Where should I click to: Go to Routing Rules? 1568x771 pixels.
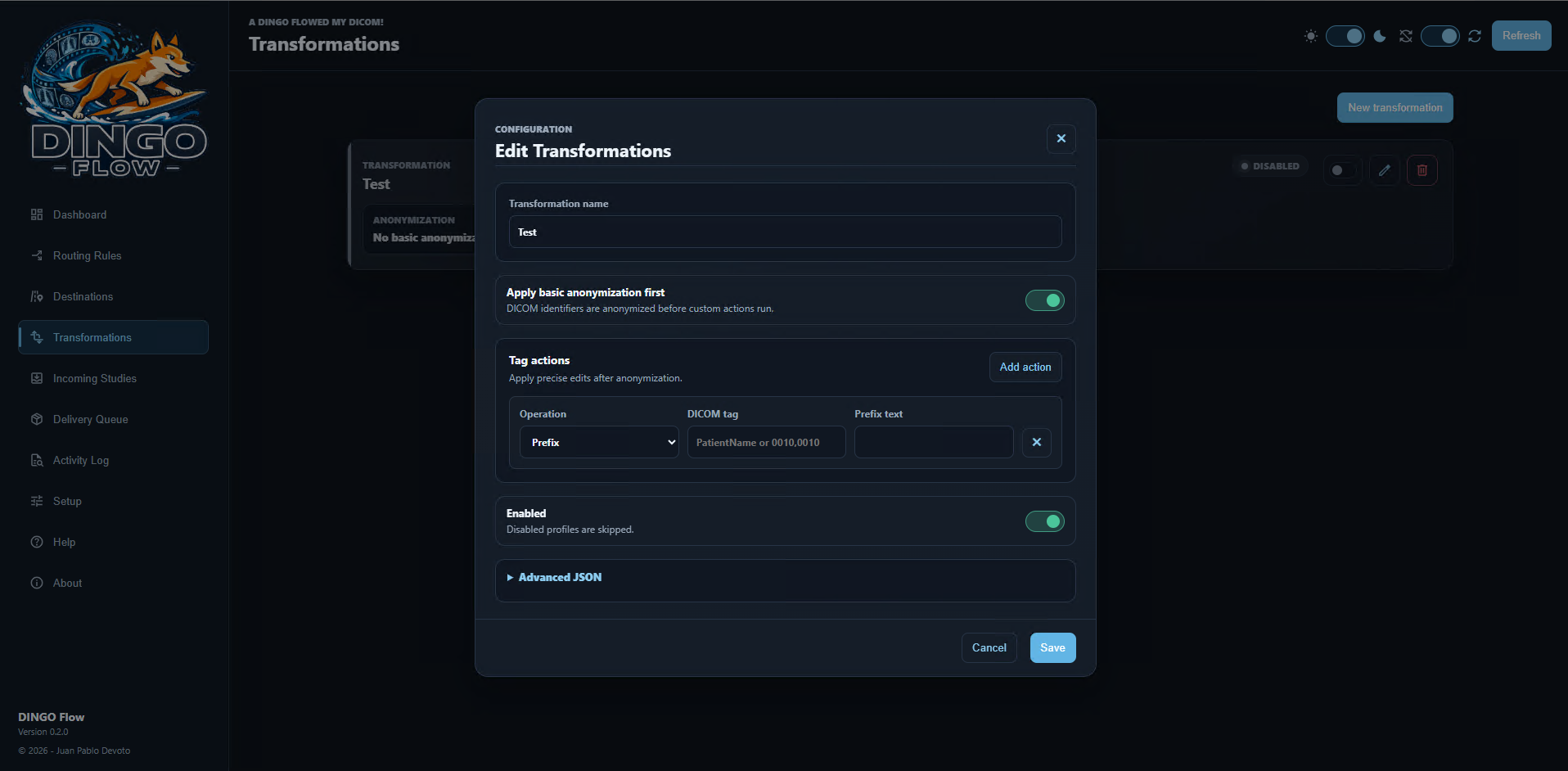(114, 255)
